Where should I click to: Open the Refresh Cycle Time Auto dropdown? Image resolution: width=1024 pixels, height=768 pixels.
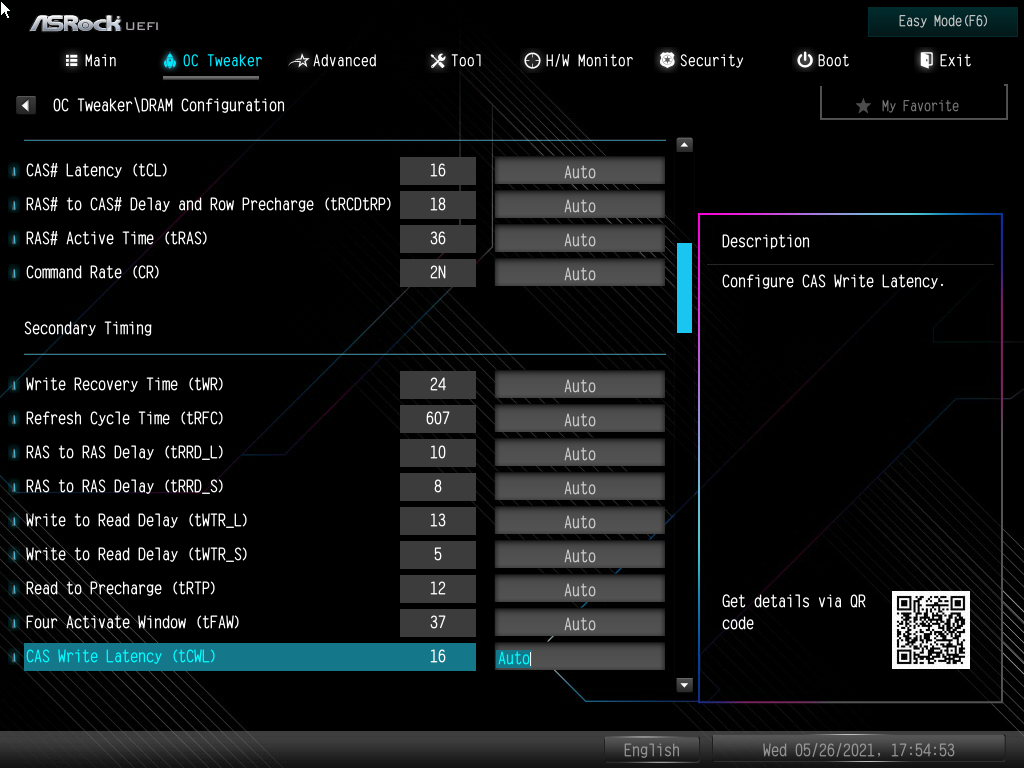click(579, 418)
